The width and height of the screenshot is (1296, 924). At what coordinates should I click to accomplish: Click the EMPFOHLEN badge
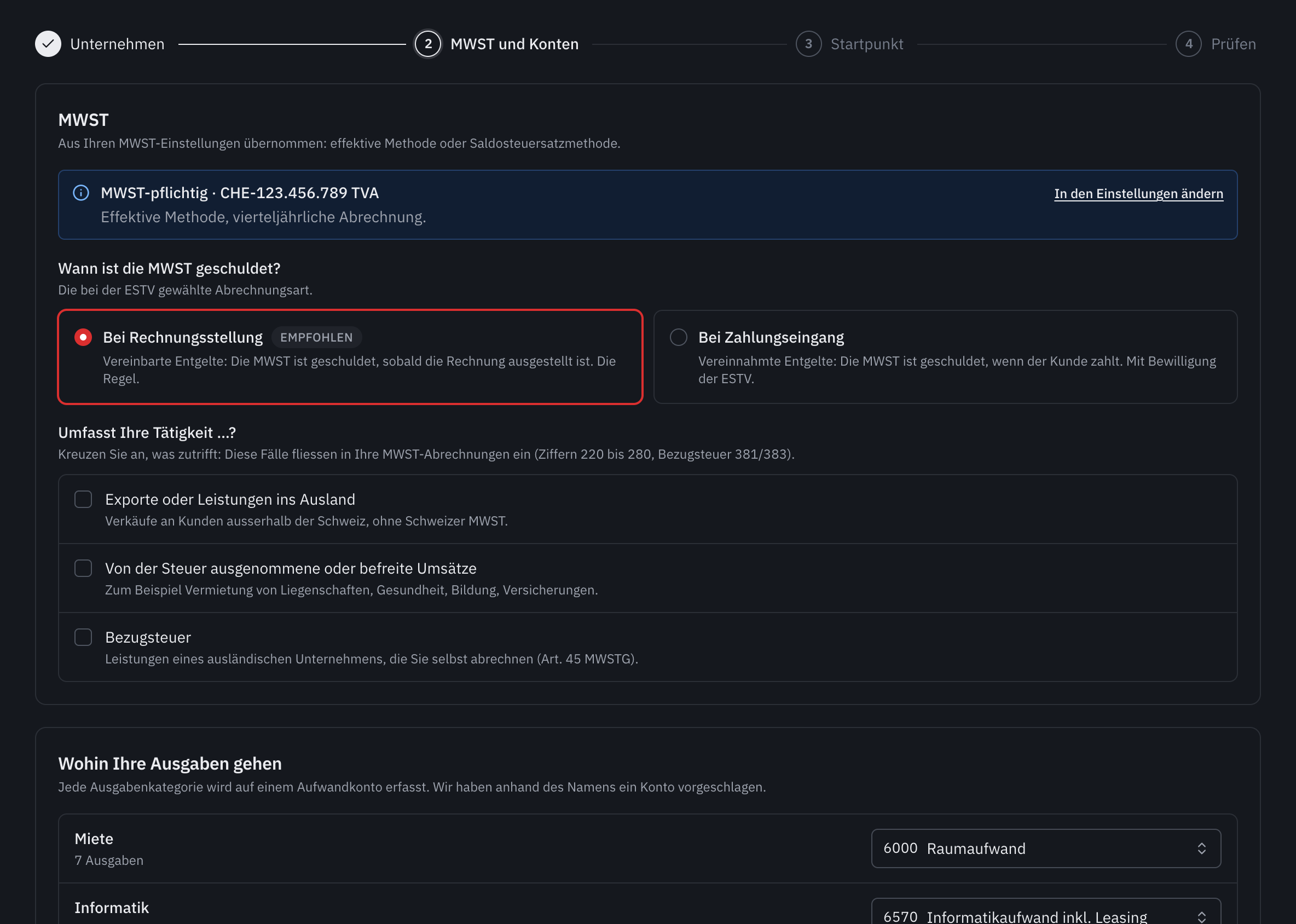[x=316, y=337]
